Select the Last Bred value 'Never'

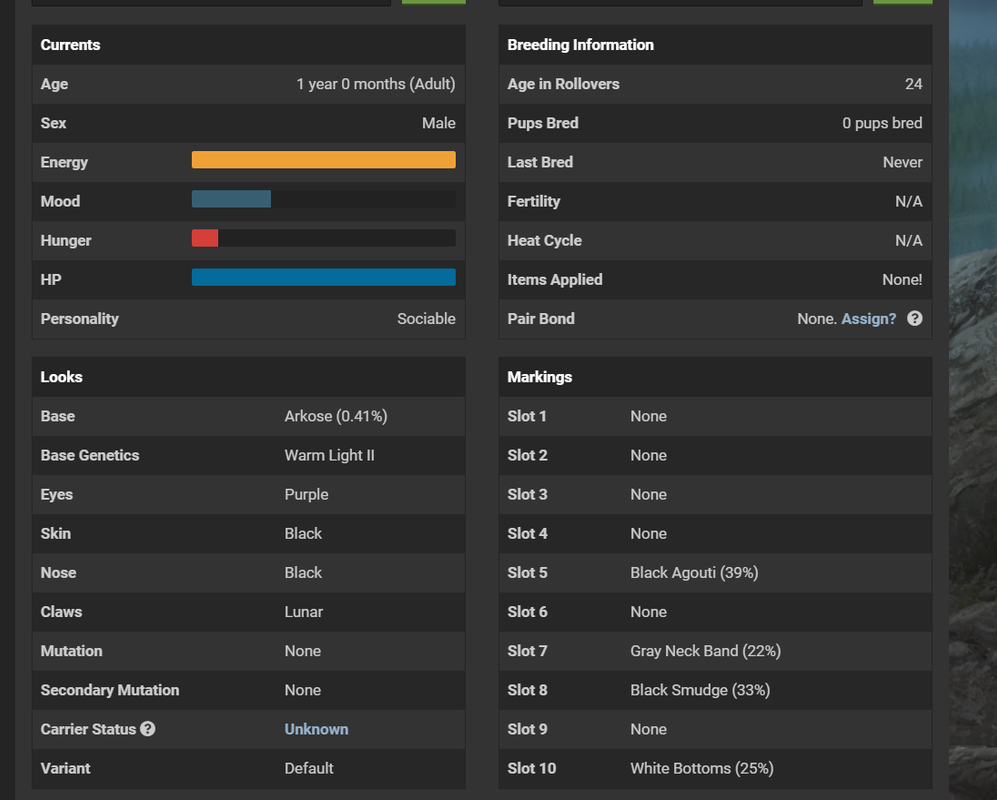(x=903, y=162)
